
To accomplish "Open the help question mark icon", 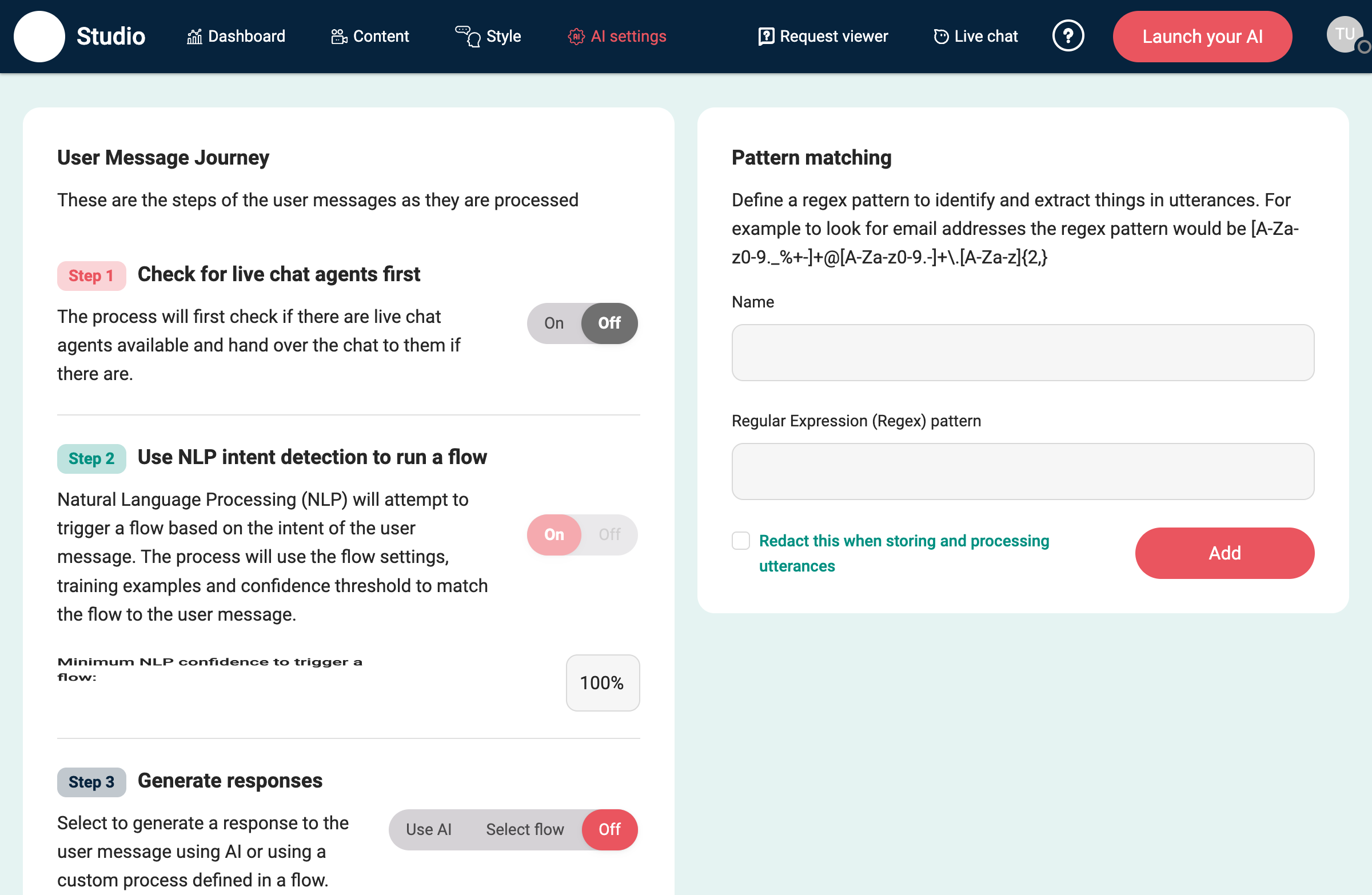I will point(1068,36).
